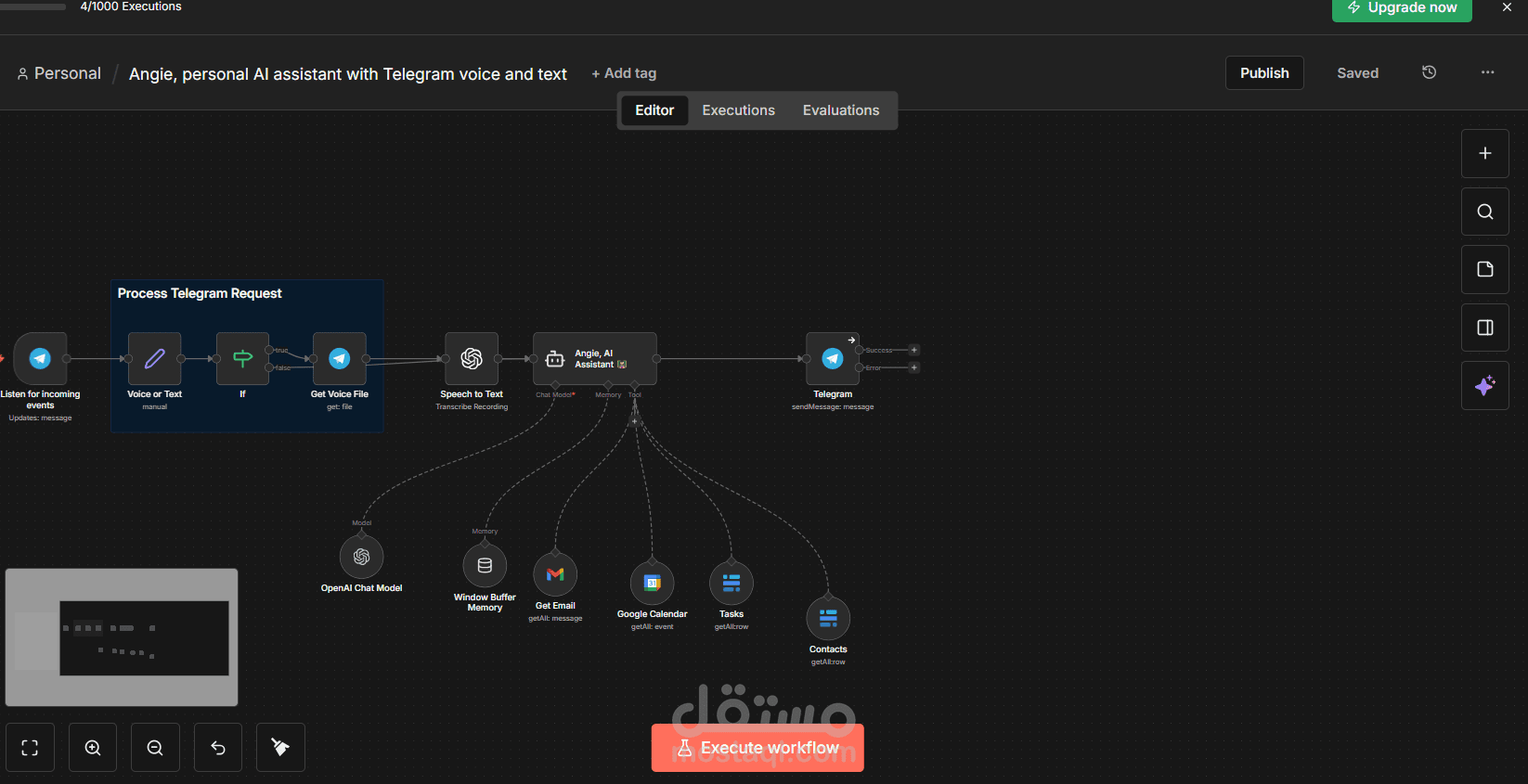1528x784 pixels.
Task: Toggle the side panel layout button
Action: tap(1485, 328)
